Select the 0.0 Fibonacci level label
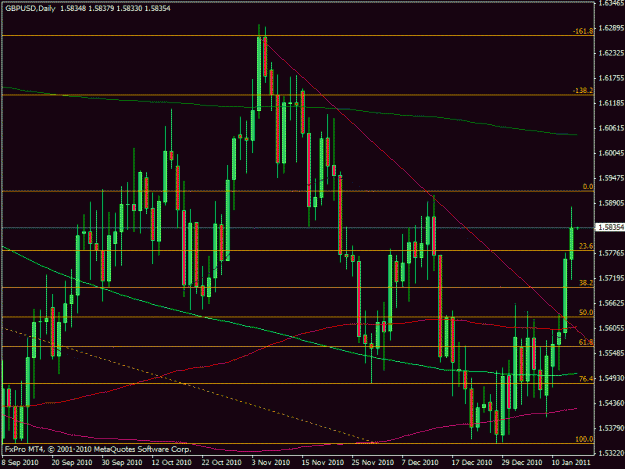This screenshot has height=469, width=625. point(588,186)
